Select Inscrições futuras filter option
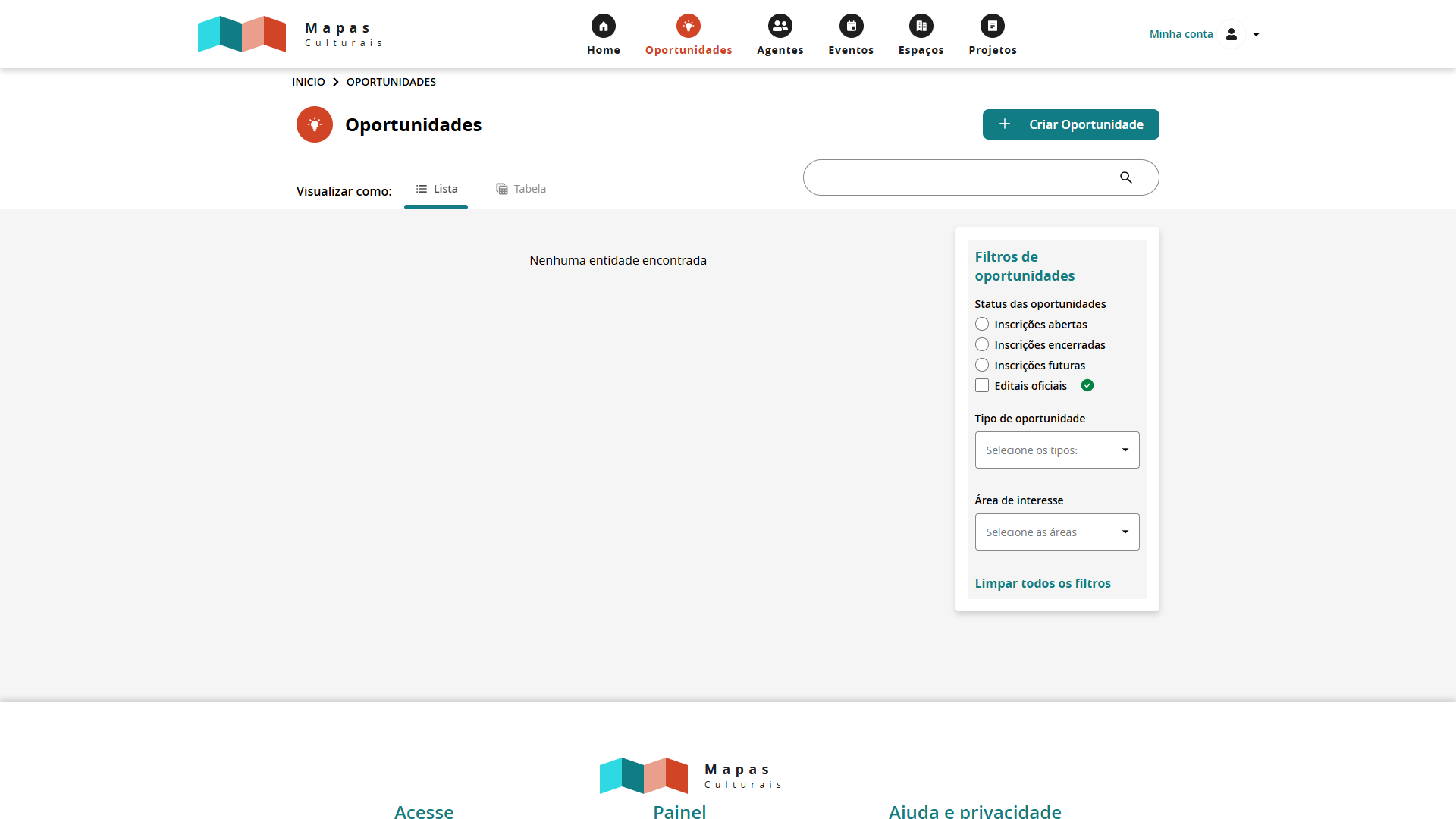This screenshot has height=819, width=1456. [x=981, y=365]
